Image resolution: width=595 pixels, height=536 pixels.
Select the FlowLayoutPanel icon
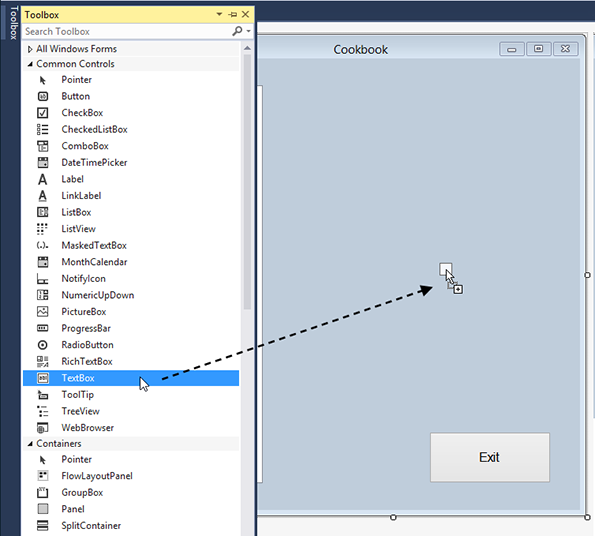(43, 475)
